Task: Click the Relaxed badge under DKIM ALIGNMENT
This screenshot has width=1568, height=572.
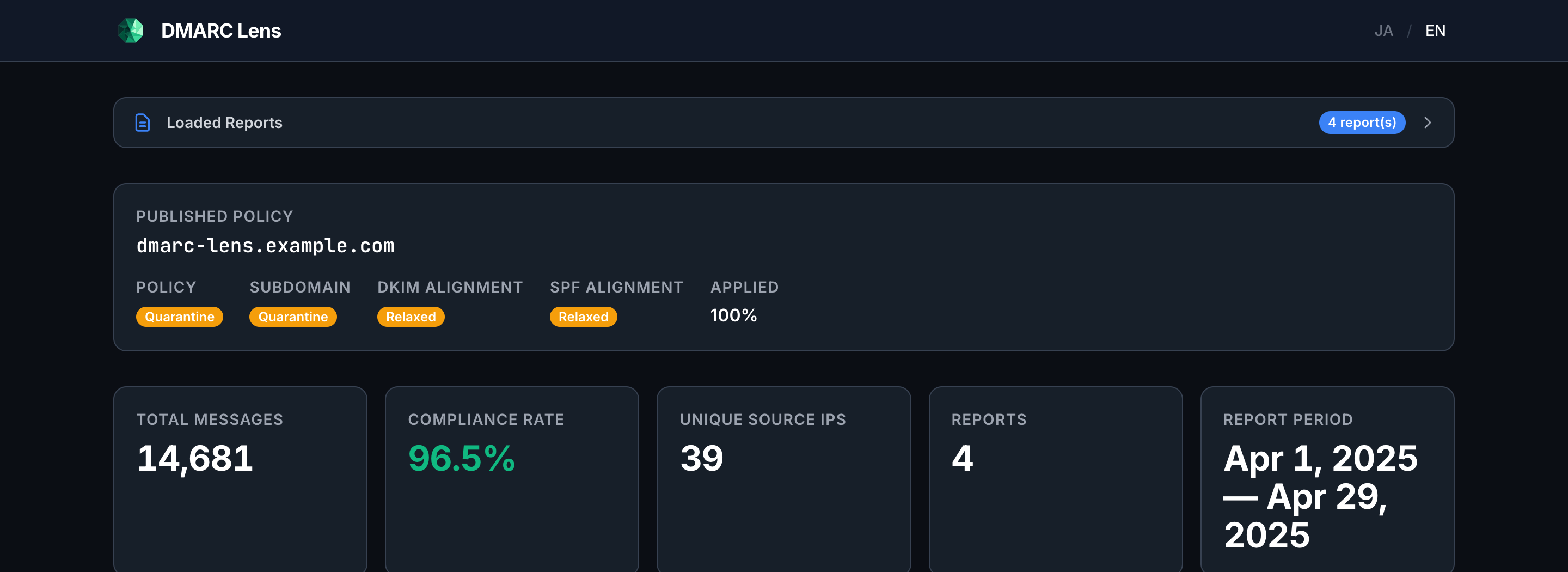Action: (x=411, y=317)
